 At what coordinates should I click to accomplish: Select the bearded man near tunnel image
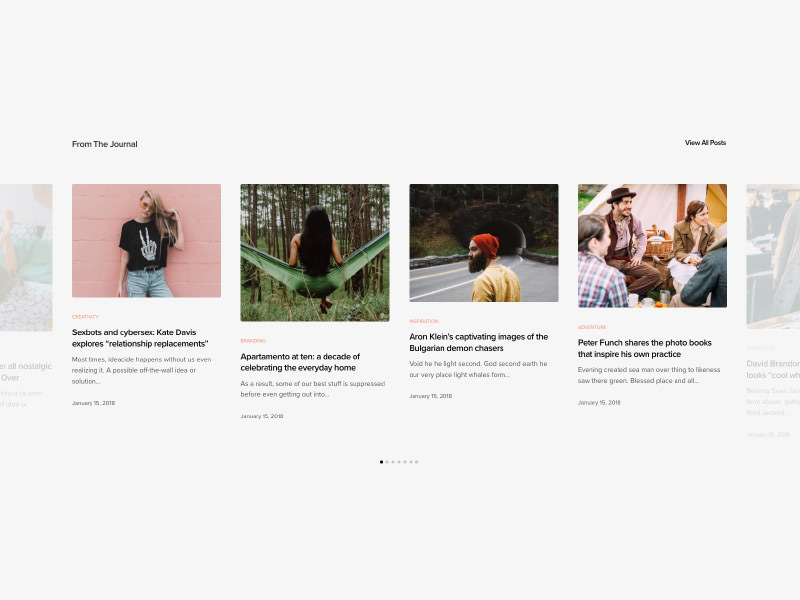point(484,243)
